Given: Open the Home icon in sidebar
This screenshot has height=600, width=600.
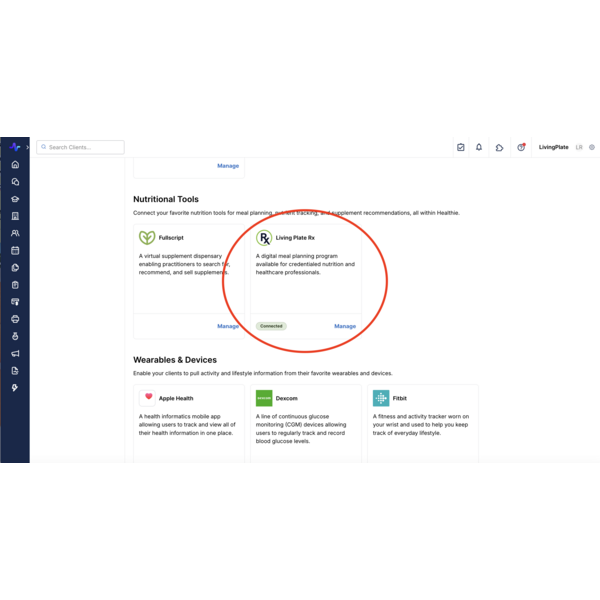Looking at the screenshot, I should (15, 165).
